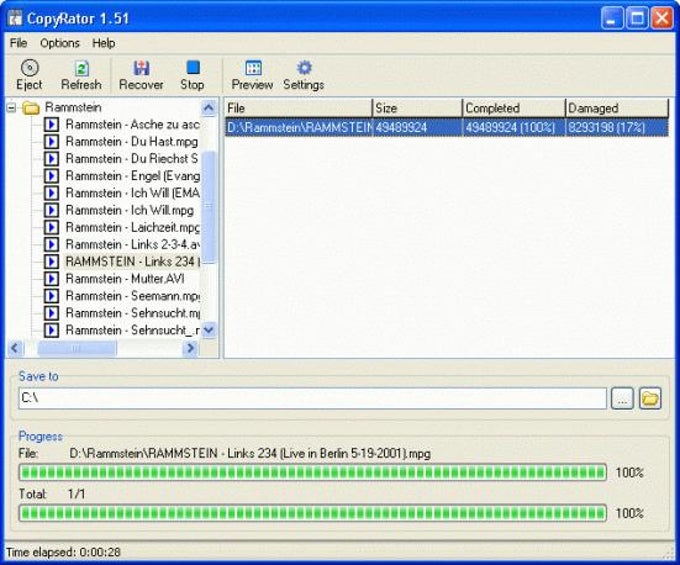680x565 pixels.
Task: Click video icon of Asche zu asche file
Action: [51, 125]
